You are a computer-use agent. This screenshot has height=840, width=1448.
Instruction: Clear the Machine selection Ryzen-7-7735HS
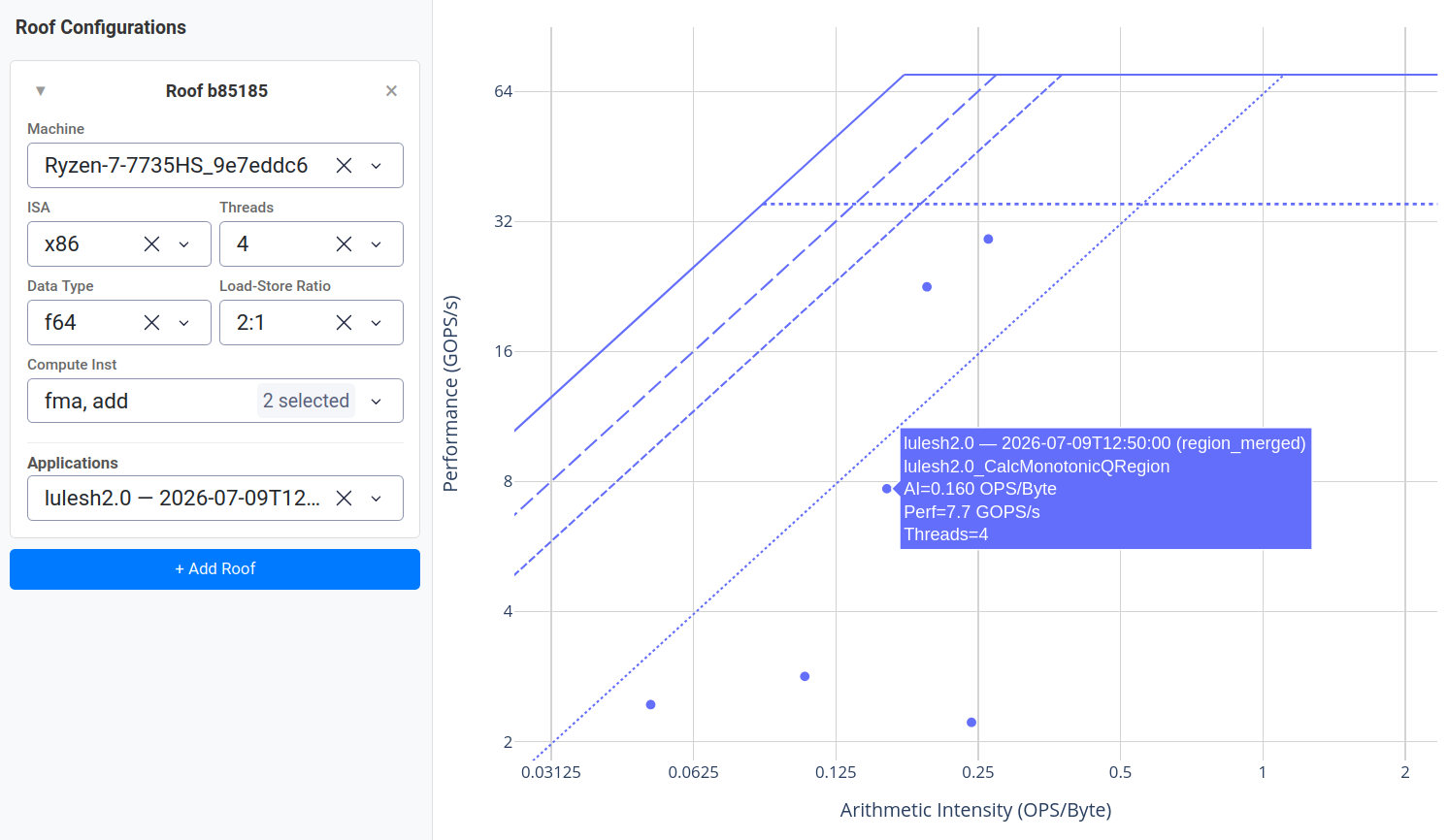[x=344, y=166]
